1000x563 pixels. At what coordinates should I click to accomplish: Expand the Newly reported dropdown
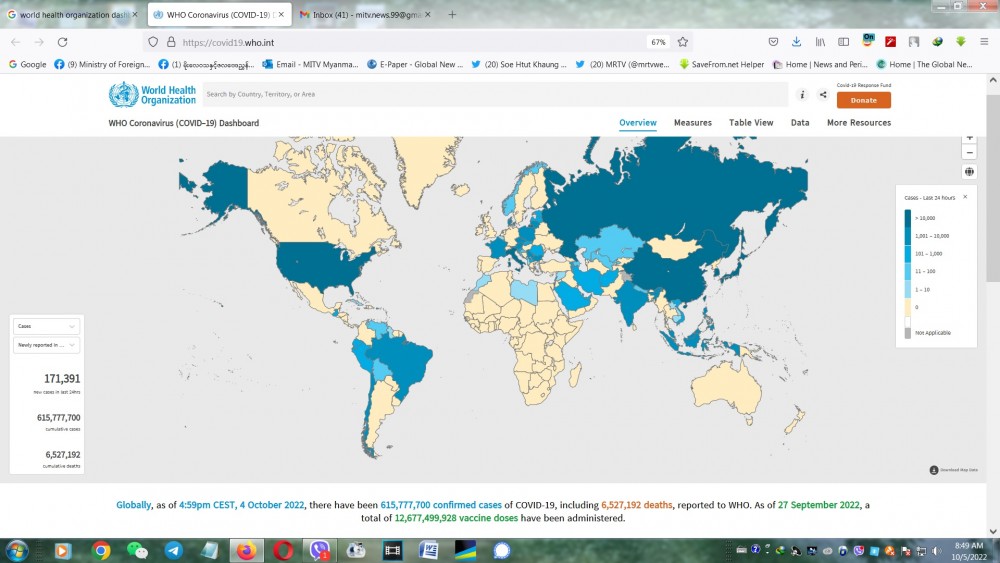pyautogui.click(x=46, y=344)
